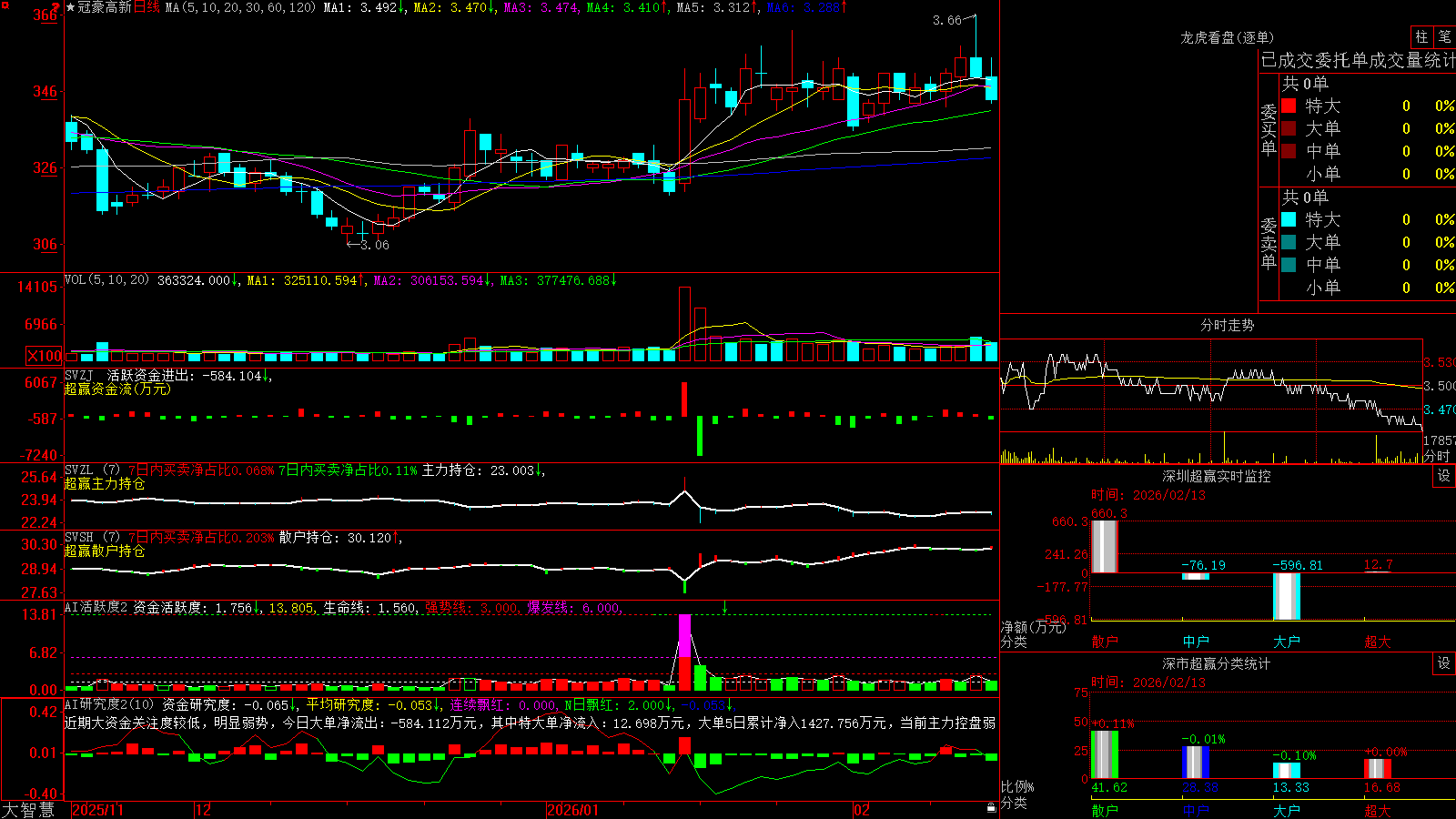Click the 3.66 high price marker

(947, 20)
